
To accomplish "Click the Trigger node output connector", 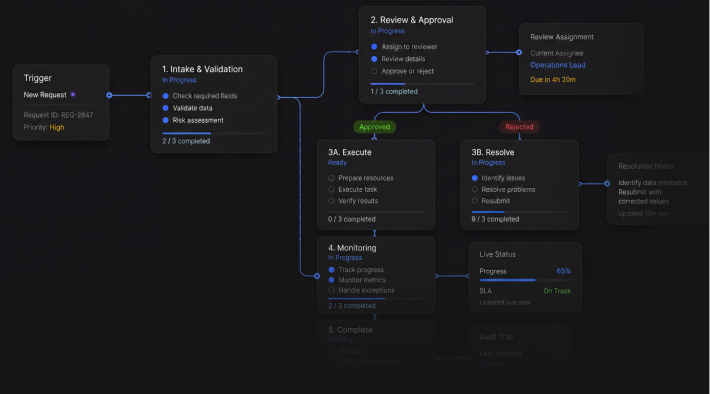I will [x=109, y=95].
